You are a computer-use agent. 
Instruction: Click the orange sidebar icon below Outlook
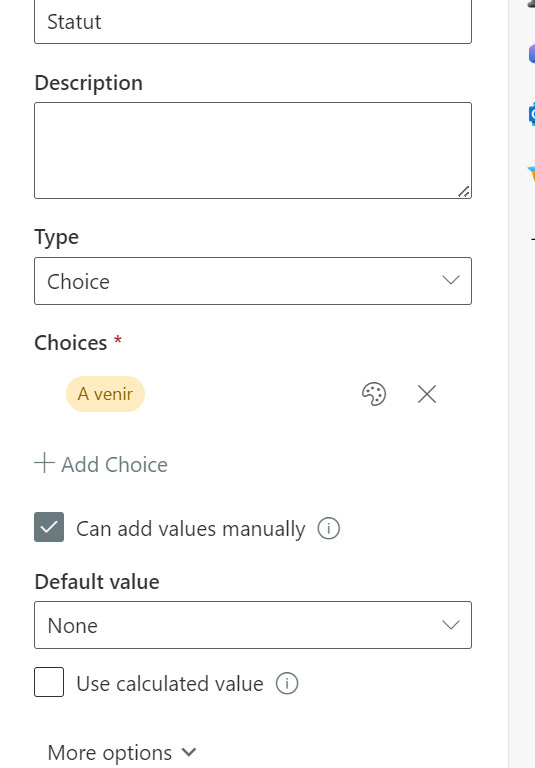coord(531,174)
